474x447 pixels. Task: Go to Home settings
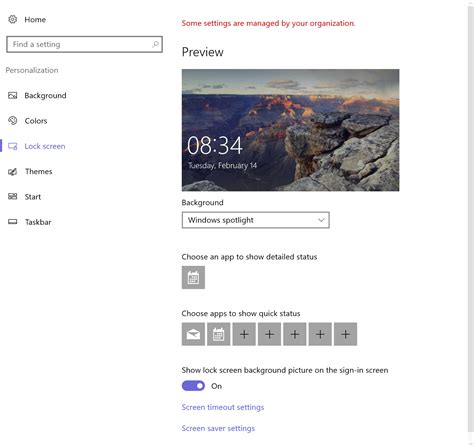pyautogui.click(x=35, y=19)
